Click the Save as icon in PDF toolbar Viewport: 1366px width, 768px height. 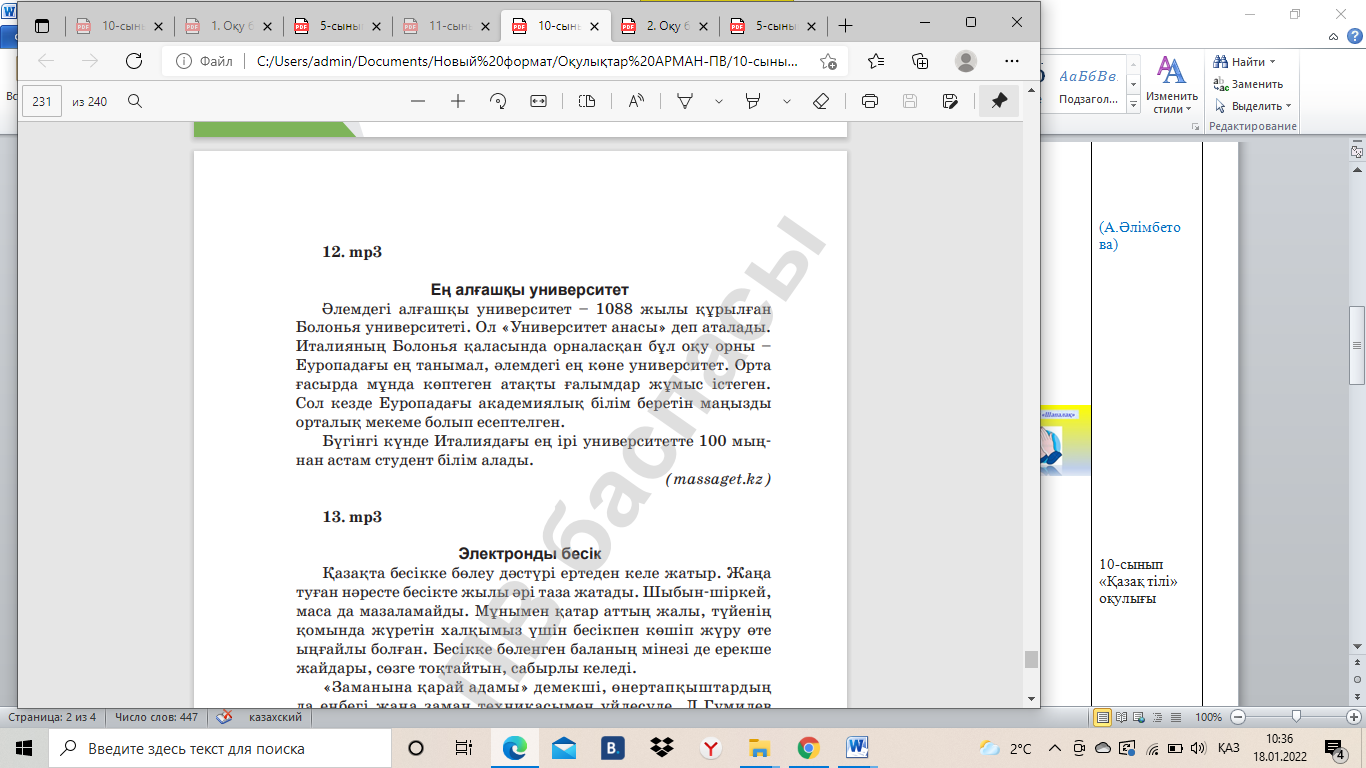coord(950,101)
